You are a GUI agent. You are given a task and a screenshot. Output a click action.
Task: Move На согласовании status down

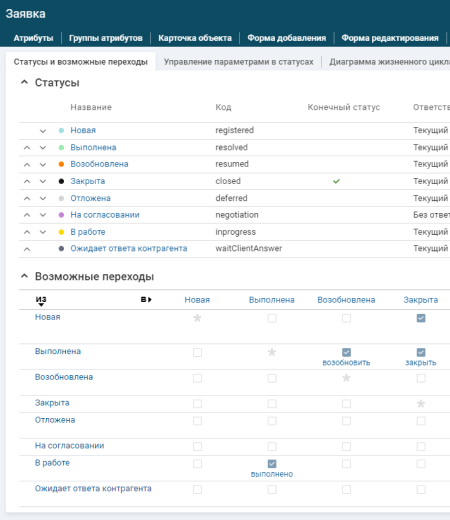pos(43,215)
